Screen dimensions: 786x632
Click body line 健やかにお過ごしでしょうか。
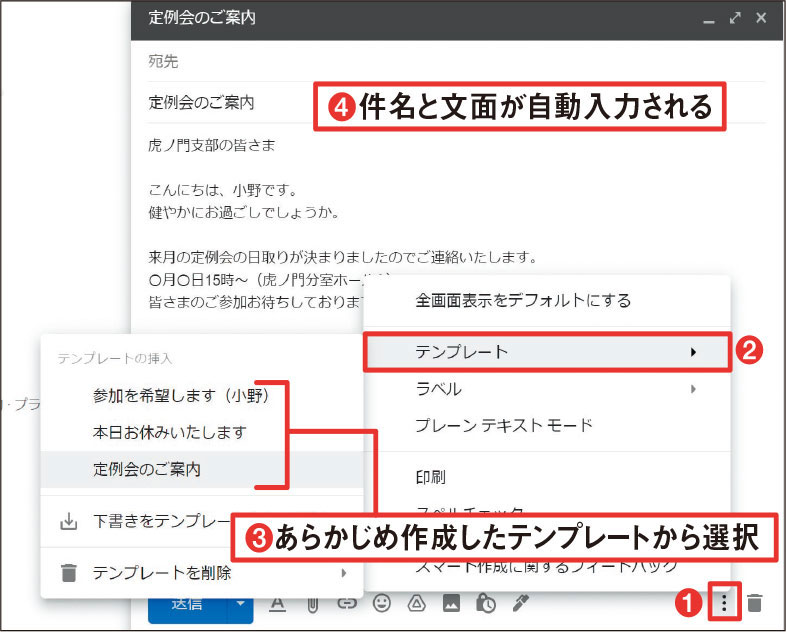[244, 213]
